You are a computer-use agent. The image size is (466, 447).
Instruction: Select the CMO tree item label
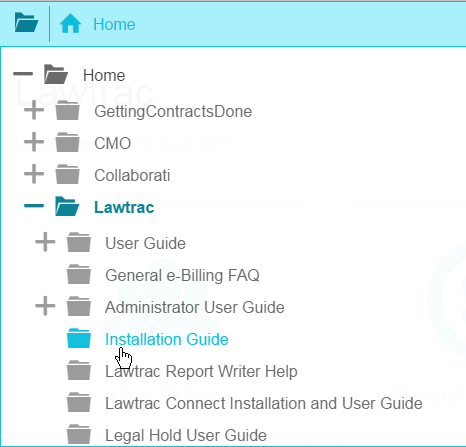[113, 143]
